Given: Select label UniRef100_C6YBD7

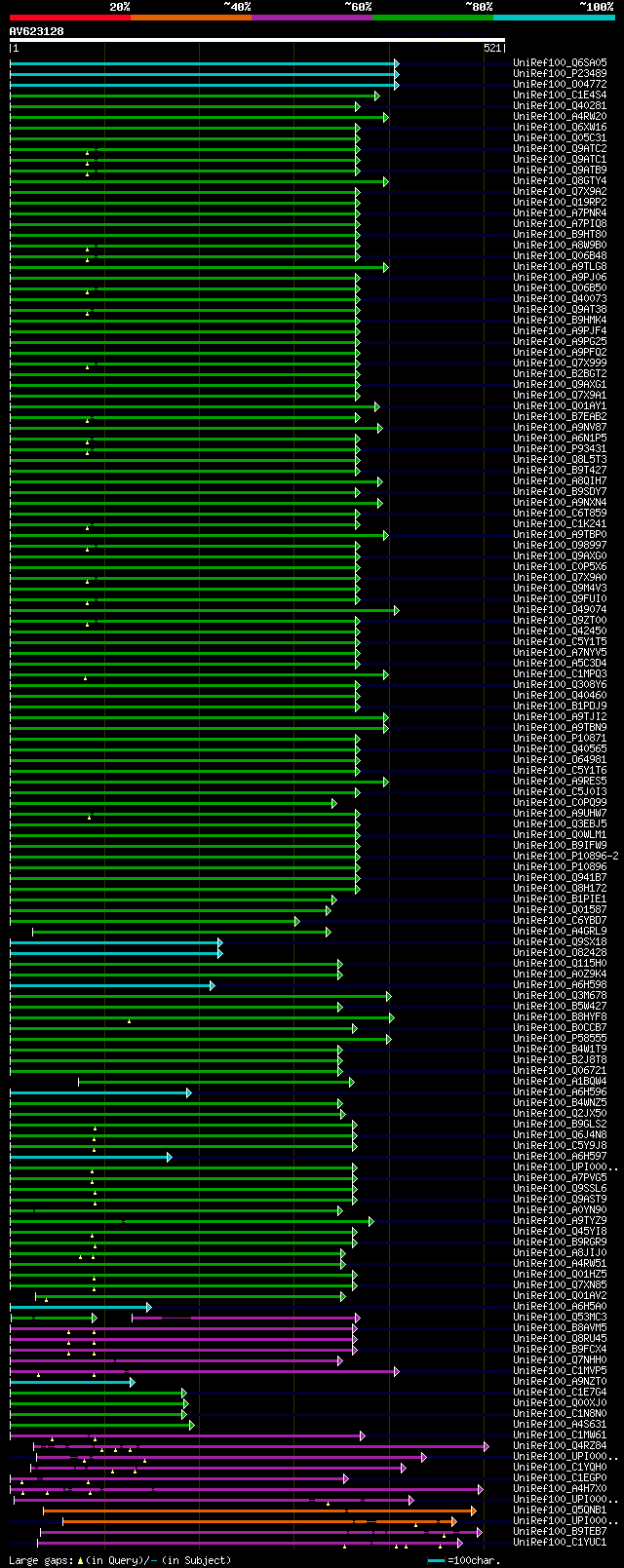Looking at the screenshot, I should point(560,921).
